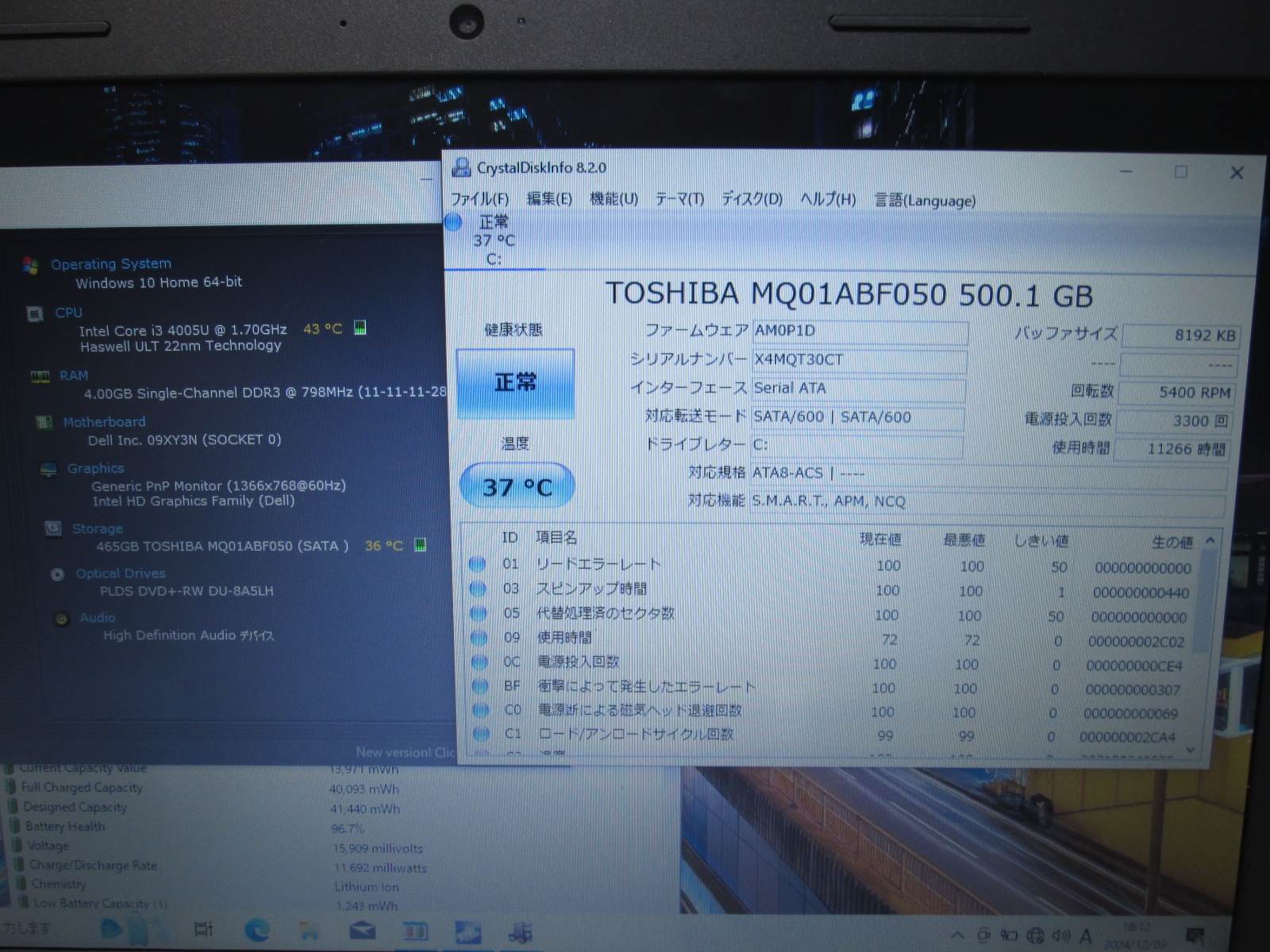Screen dimensions: 1270x952
Task: Open the 機能(U) menu
Action: tap(614, 198)
